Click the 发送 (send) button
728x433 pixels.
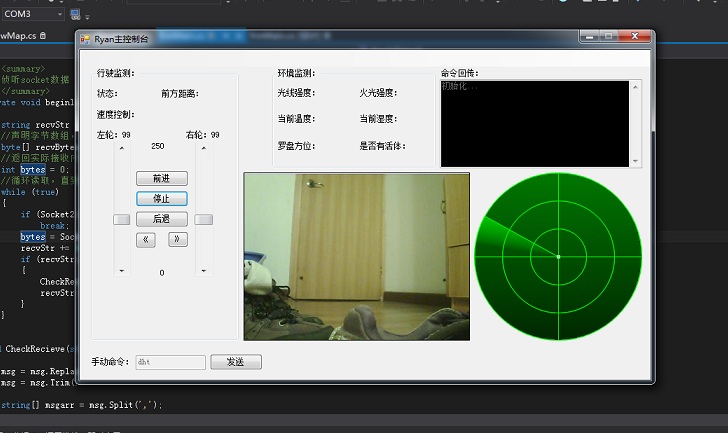[x=236, y=362]
